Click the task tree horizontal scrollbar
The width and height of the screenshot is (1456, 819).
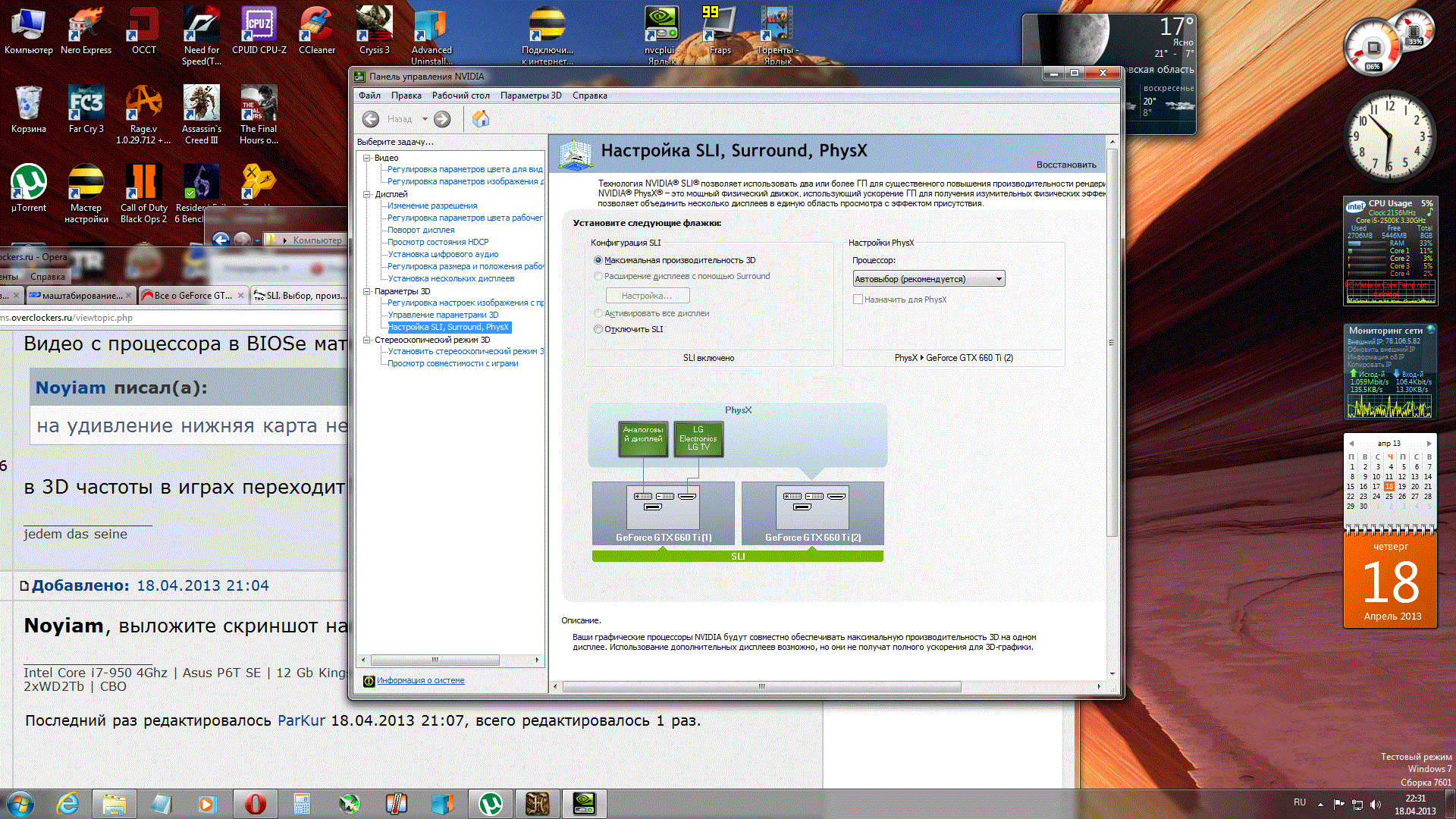[435, 660]
